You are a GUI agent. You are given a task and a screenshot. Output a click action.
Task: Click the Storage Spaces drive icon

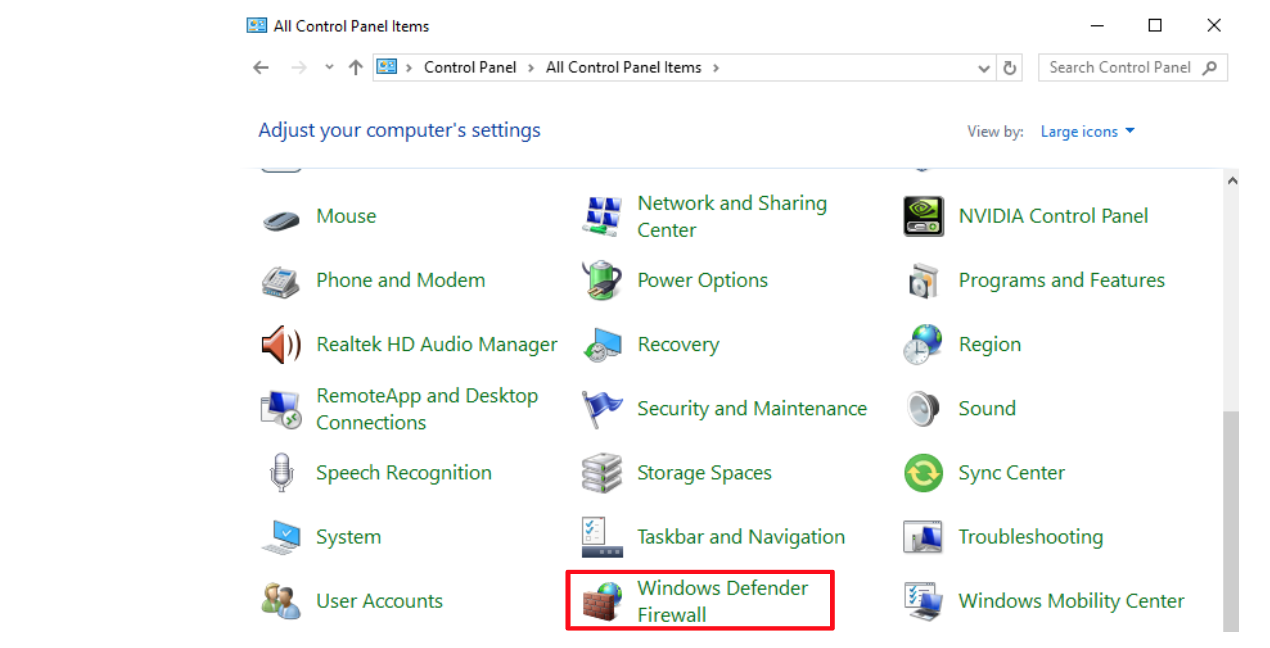[602, 473]
